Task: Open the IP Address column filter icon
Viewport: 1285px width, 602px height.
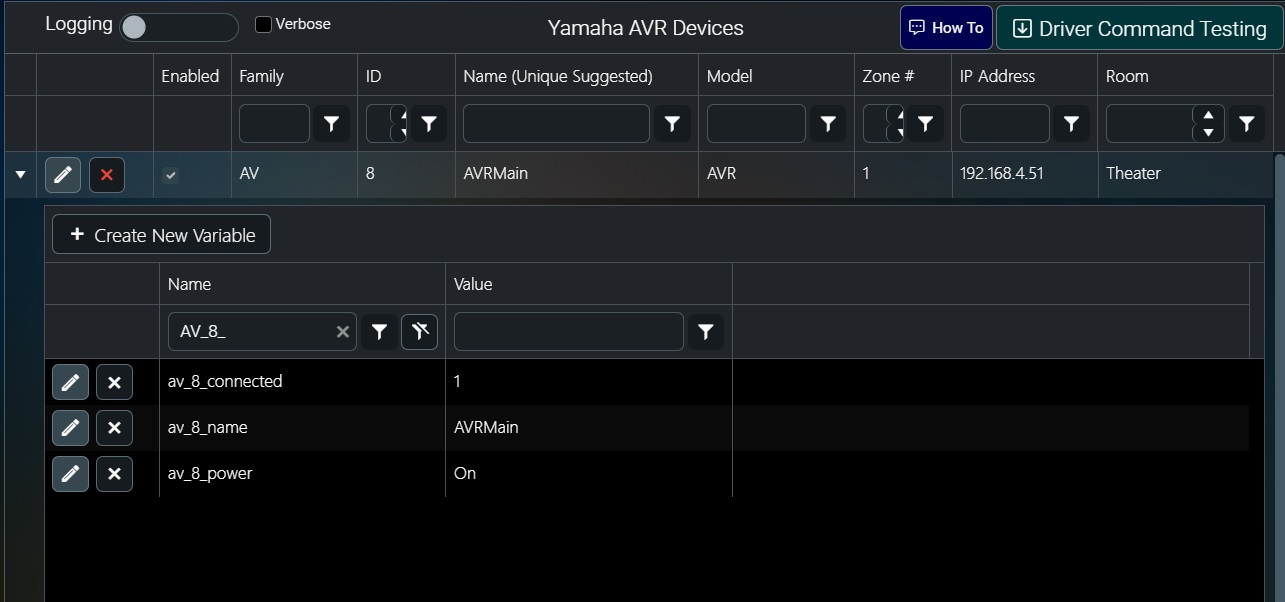Action: tap(1071, 123)
